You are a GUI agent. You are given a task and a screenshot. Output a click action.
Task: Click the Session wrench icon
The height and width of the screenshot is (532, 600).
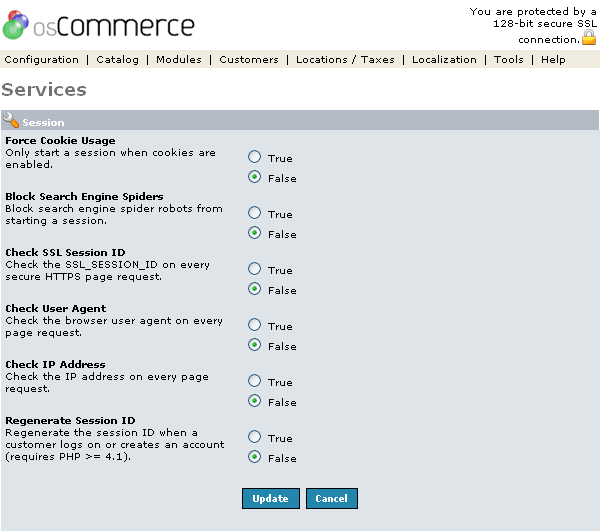tap(11, 120)
